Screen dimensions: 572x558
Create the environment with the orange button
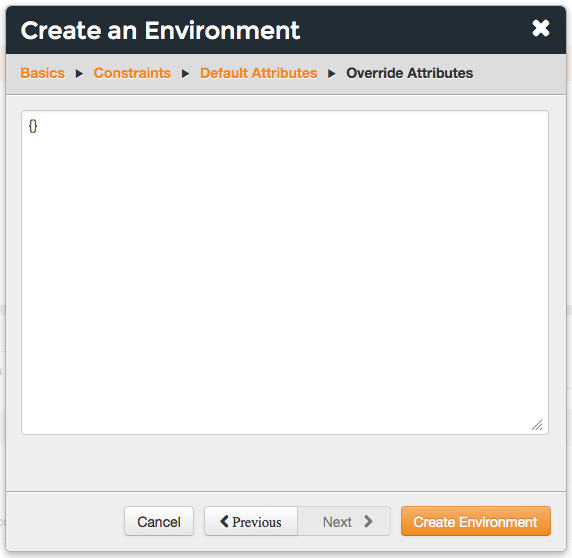[476, 522]
